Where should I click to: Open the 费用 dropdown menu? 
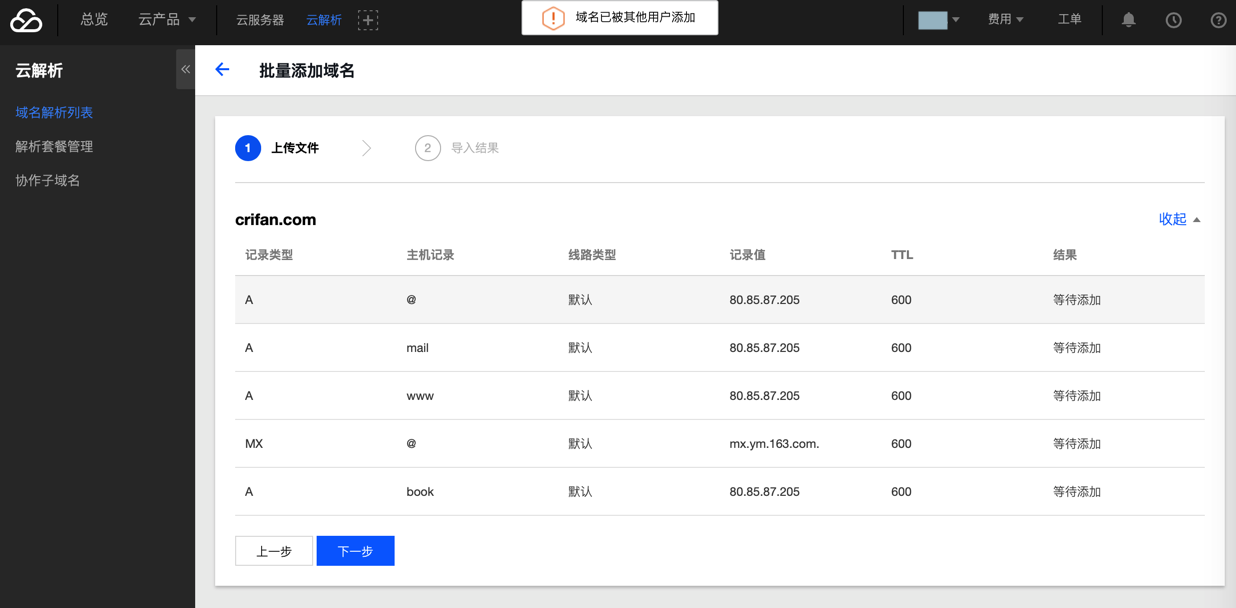[1005, 20]
